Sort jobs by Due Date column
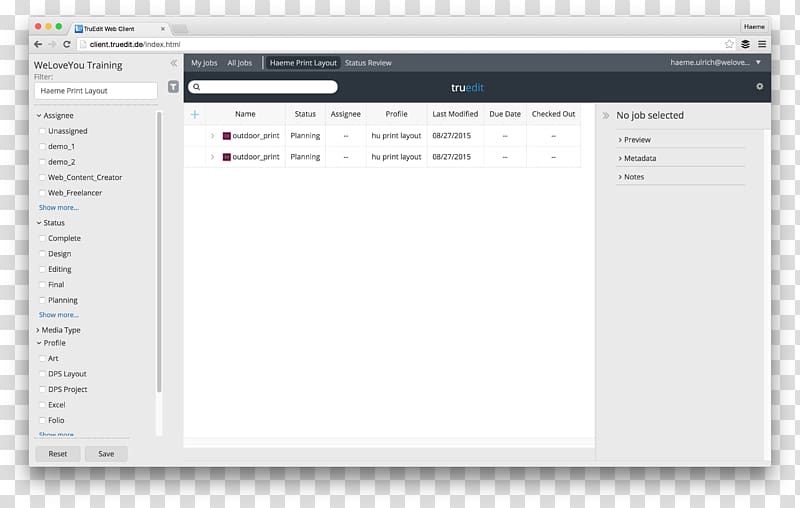Viewport: 800px width, 508px height. pyautogui.click(x=505, y=114)
